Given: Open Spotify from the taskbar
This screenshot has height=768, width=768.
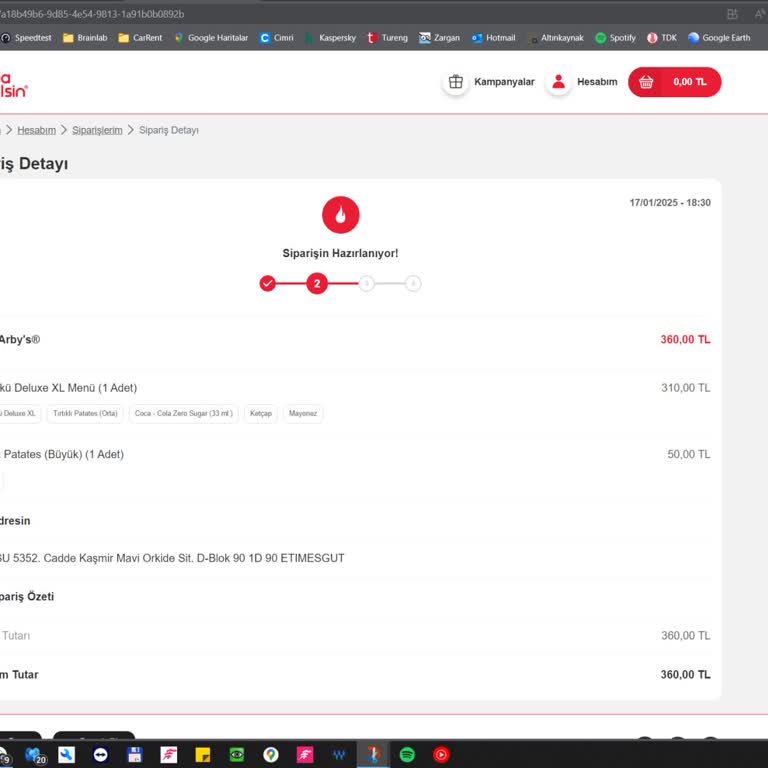Looking at the screenshot, I should pos(407,755).
